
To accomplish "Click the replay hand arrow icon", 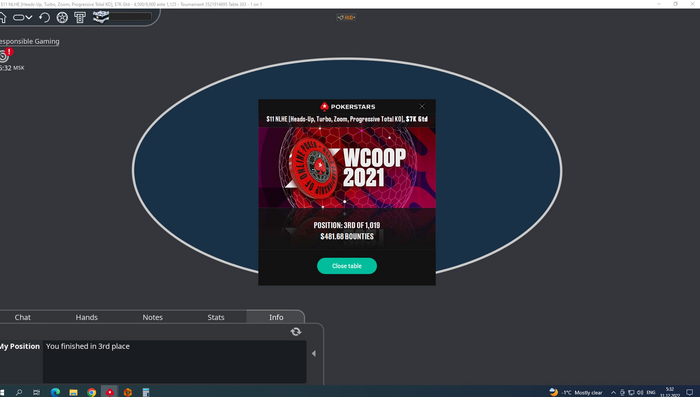I will pos(44,17).
